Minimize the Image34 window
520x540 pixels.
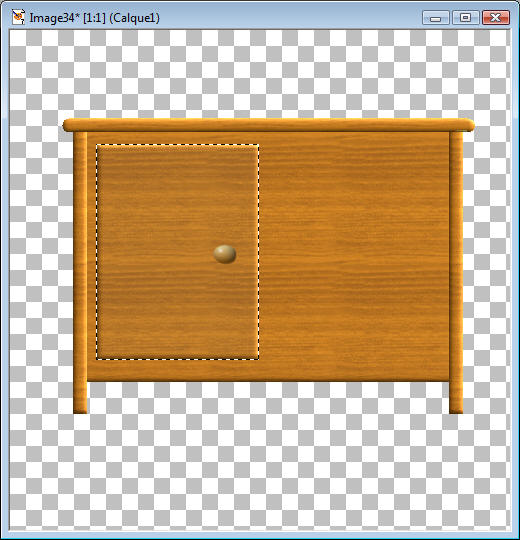(x=436, y=18)
